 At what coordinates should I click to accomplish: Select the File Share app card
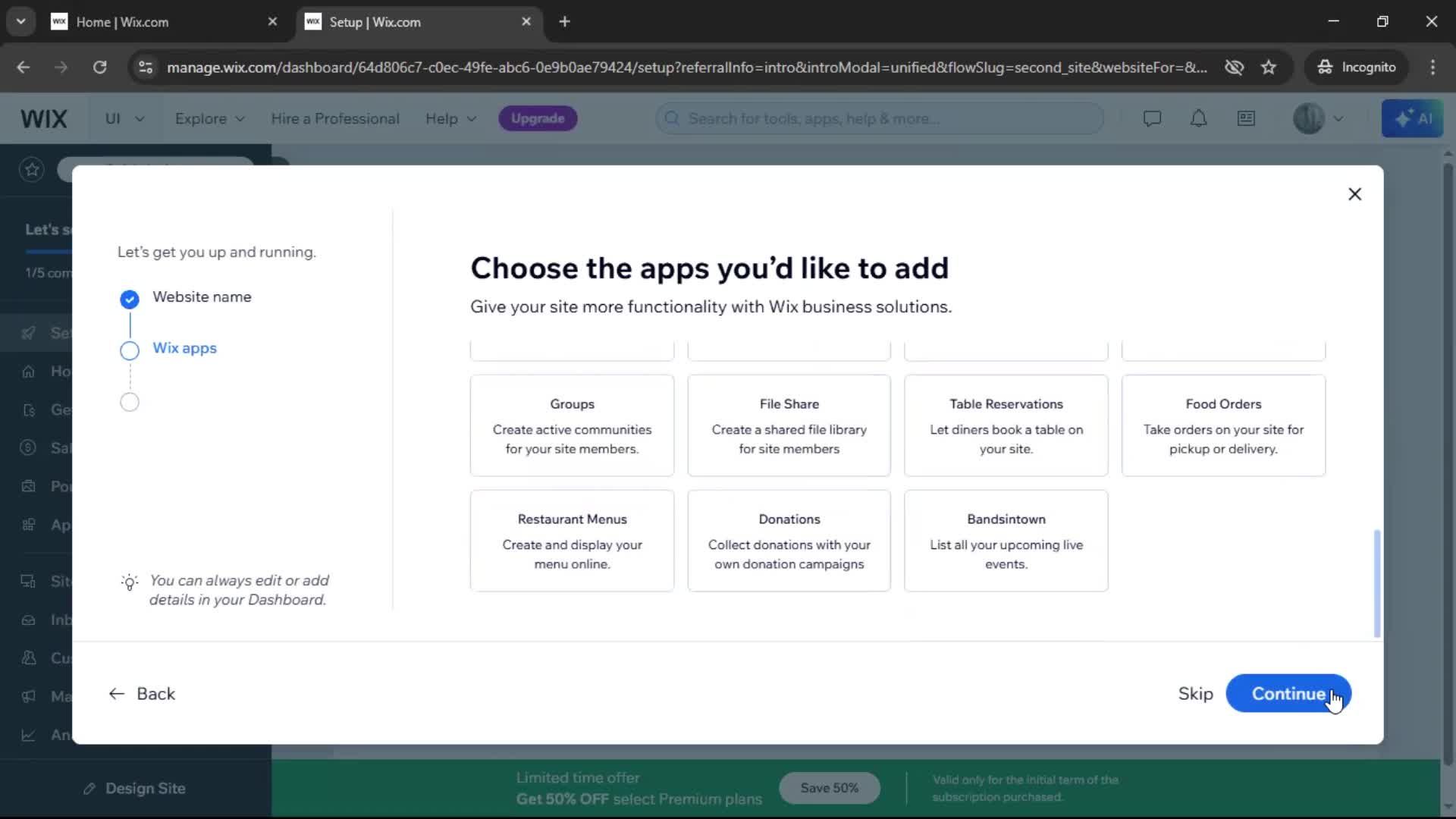[x=789, y=425]
